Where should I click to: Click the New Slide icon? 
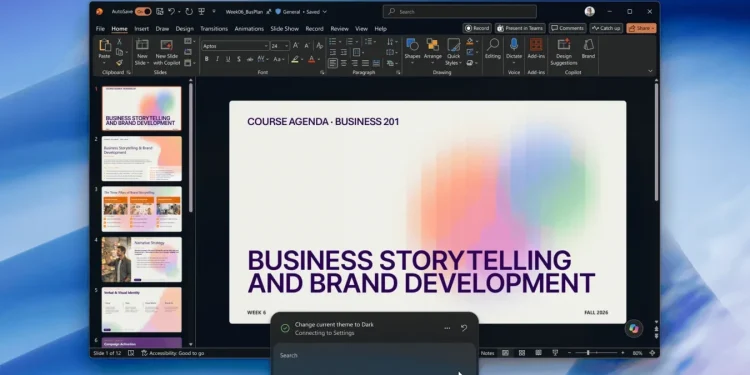click(x=142, y=45)
